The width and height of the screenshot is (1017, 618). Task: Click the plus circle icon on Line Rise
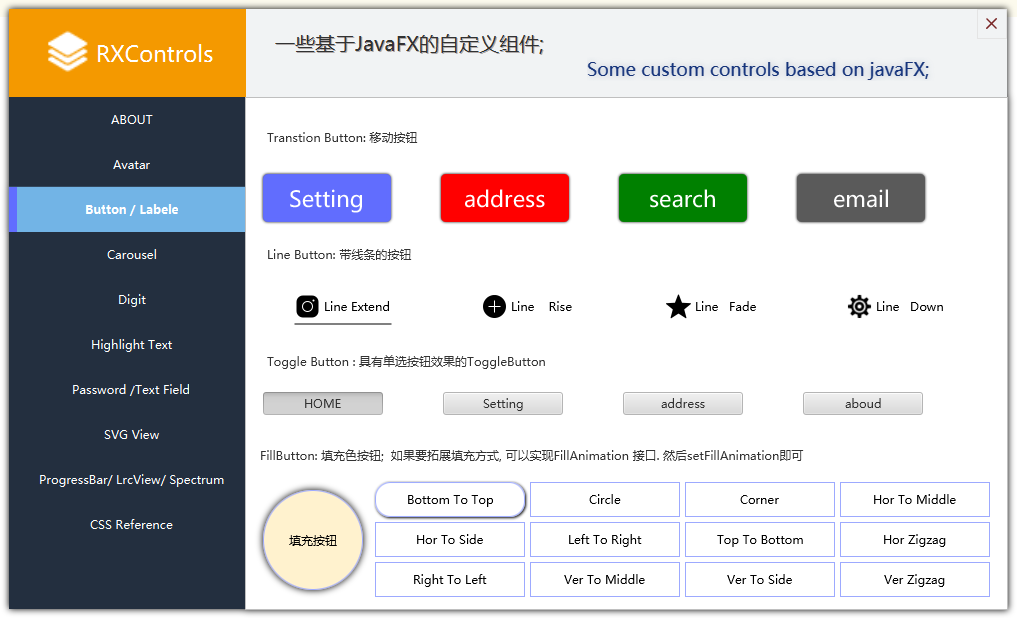tap(494, 307)
